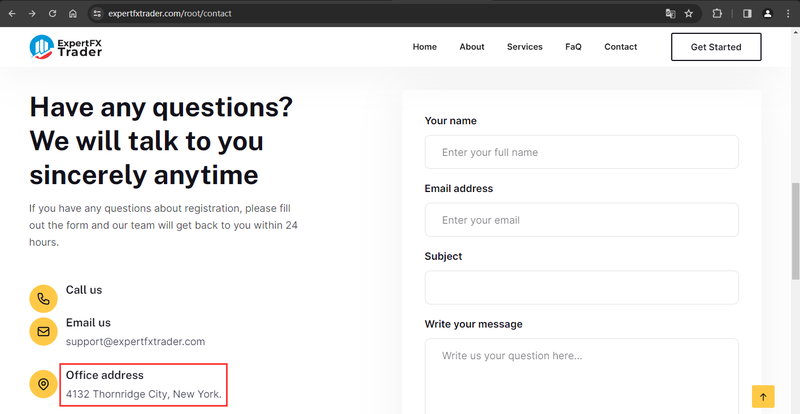Click the yellow envelope Email us icon
The height and width of the screenshot is (414, 800).
click(x=43, y=332)
